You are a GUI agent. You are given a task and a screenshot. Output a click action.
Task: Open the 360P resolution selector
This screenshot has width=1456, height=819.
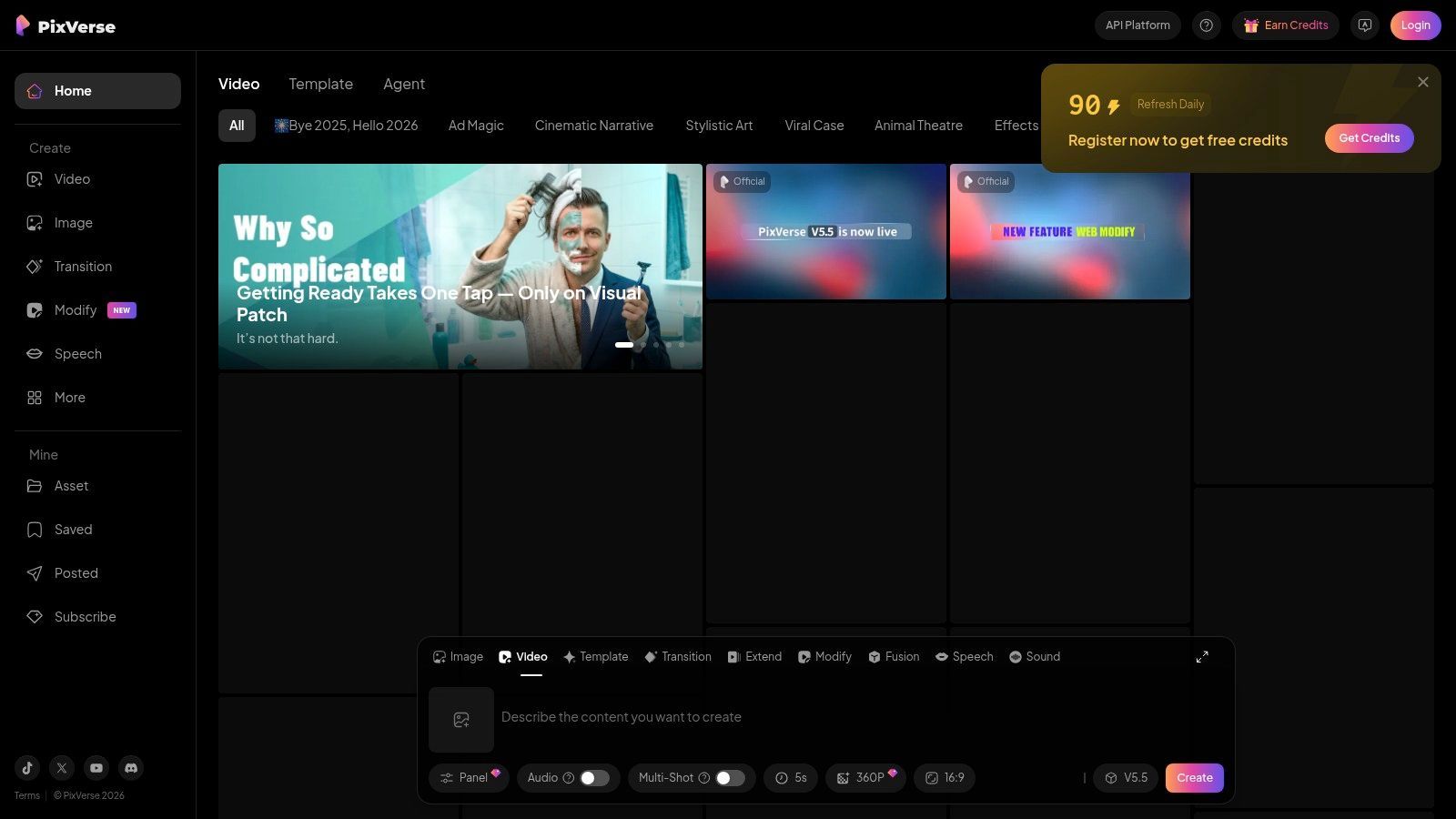click(865, 778)
